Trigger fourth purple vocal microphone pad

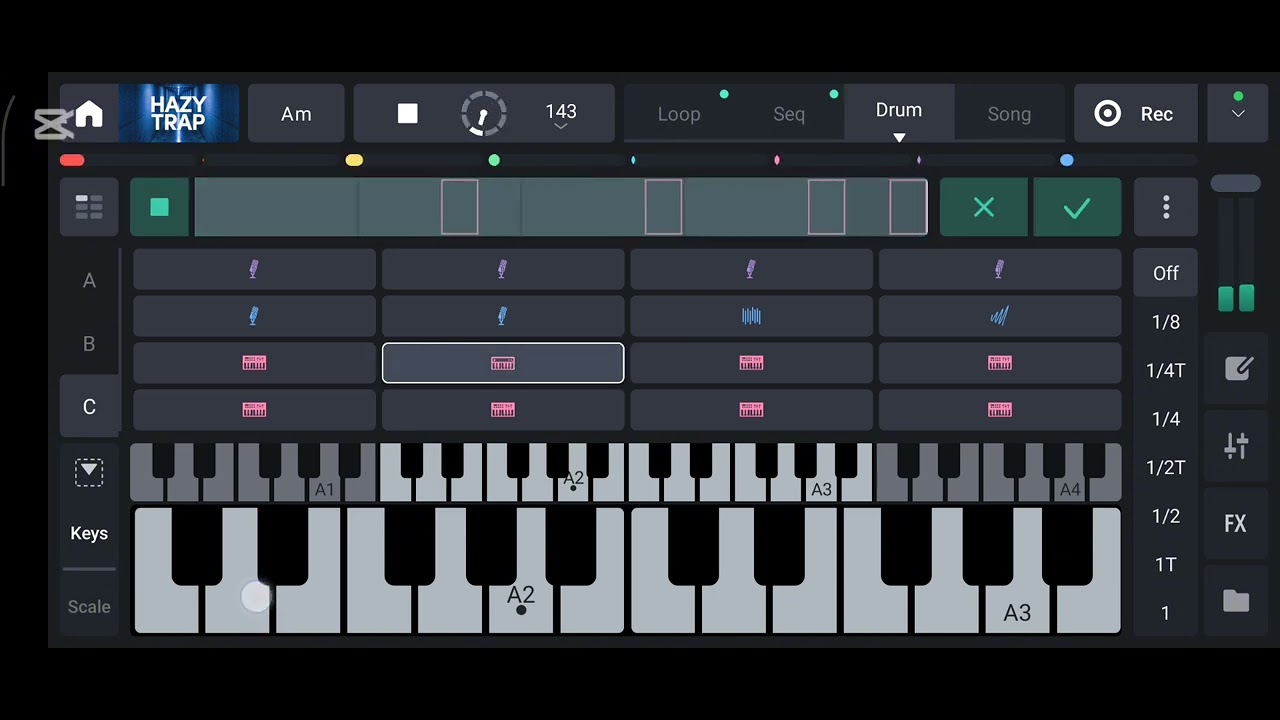click(x=1000, y=269)
